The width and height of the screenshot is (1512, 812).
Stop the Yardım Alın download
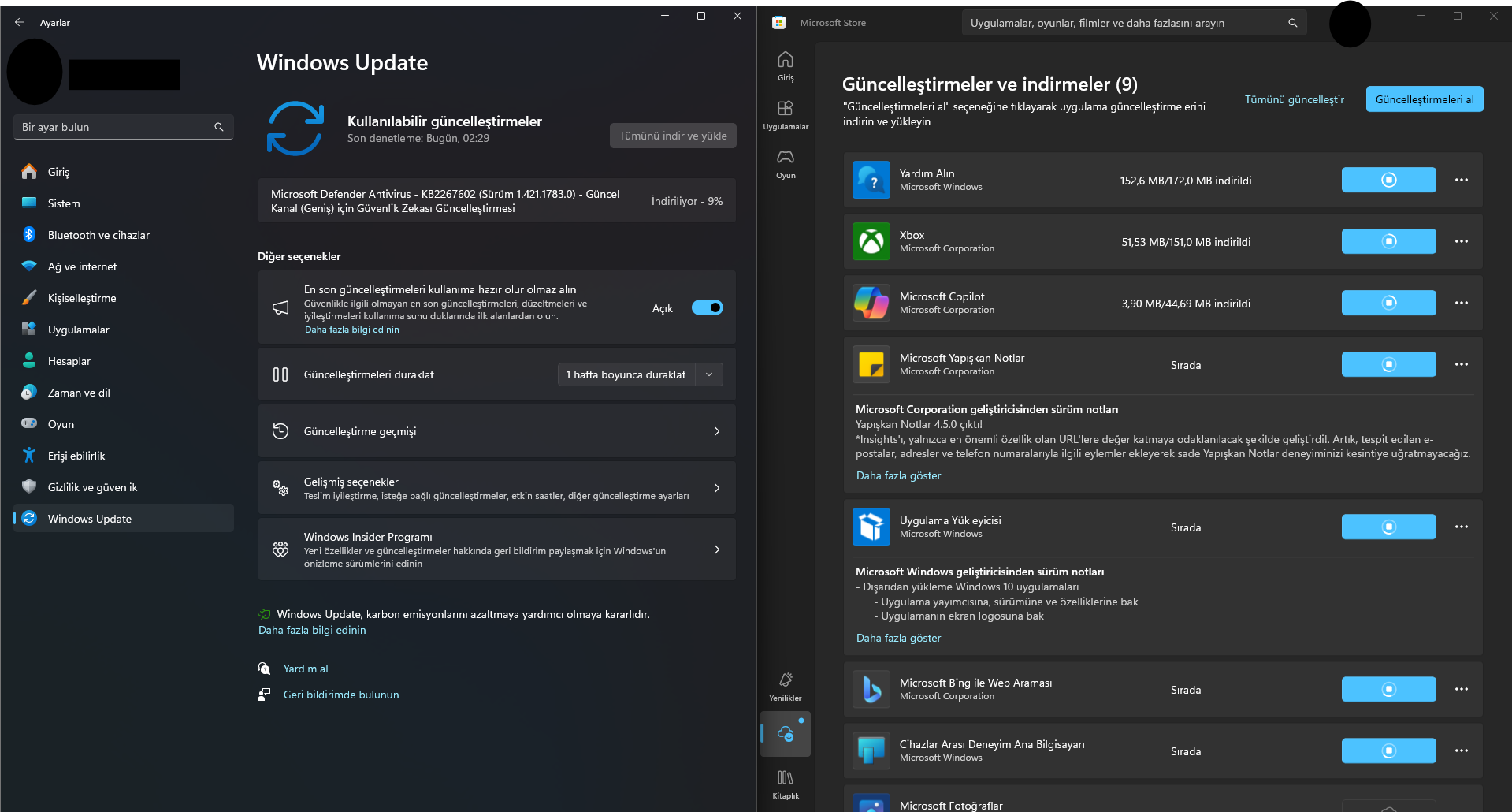[1388, 180]
